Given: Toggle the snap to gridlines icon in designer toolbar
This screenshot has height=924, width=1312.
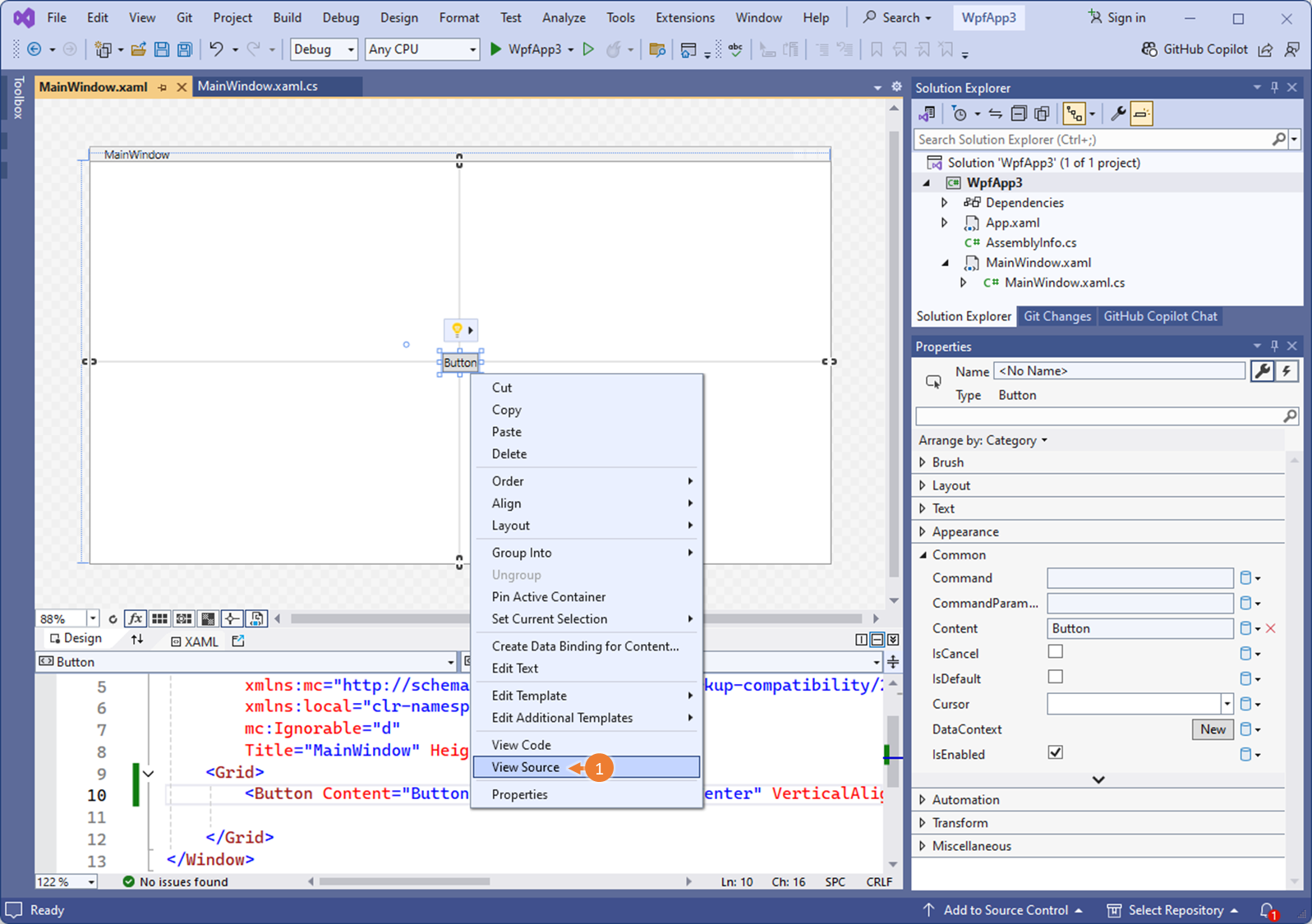Looking at the screenshot, I should [x=184, y=618].
